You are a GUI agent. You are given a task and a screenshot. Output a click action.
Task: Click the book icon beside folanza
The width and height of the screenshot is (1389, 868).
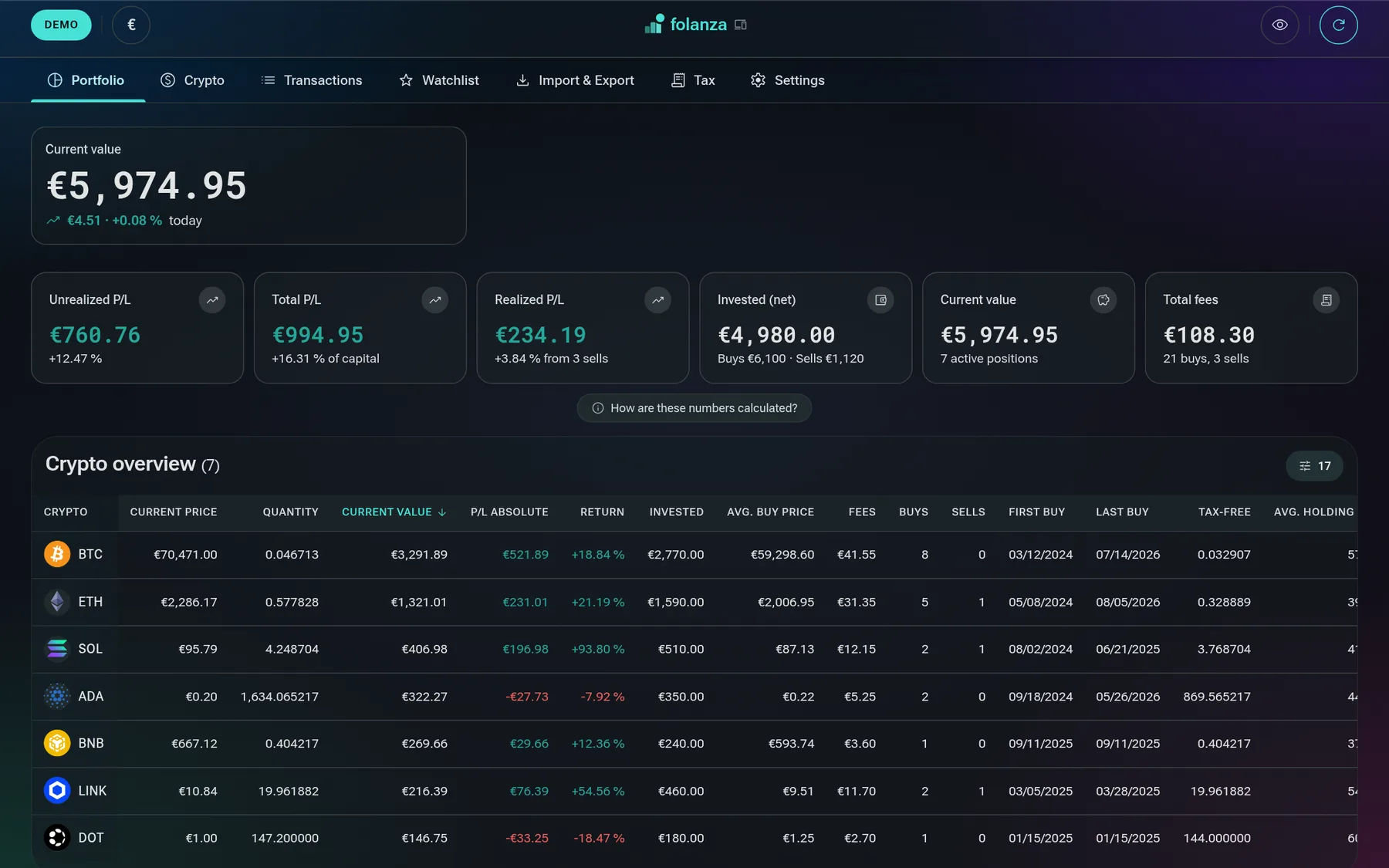coord(741,25)
